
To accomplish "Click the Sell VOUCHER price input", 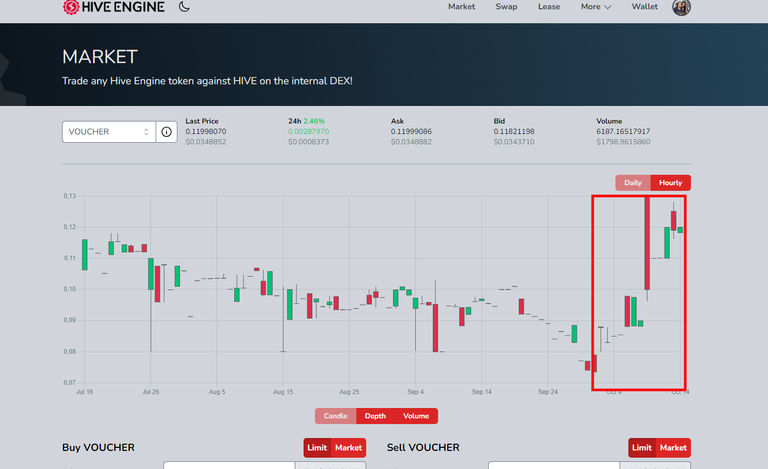I will coord(554,465).
